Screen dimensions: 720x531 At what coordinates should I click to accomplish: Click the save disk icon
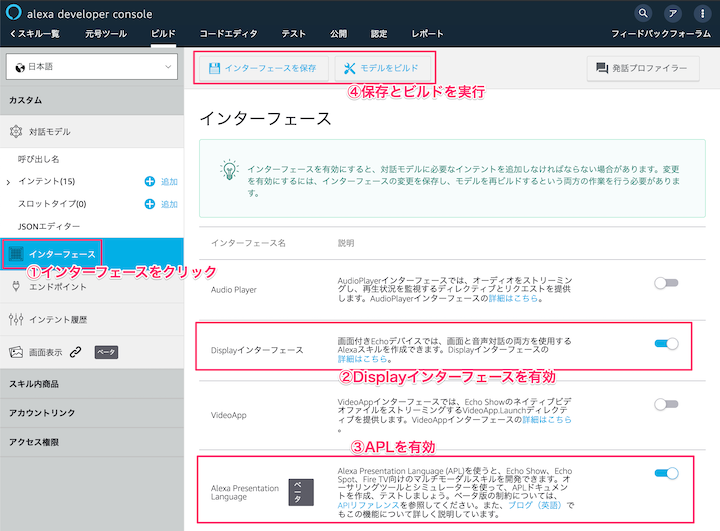coord(214,68)
